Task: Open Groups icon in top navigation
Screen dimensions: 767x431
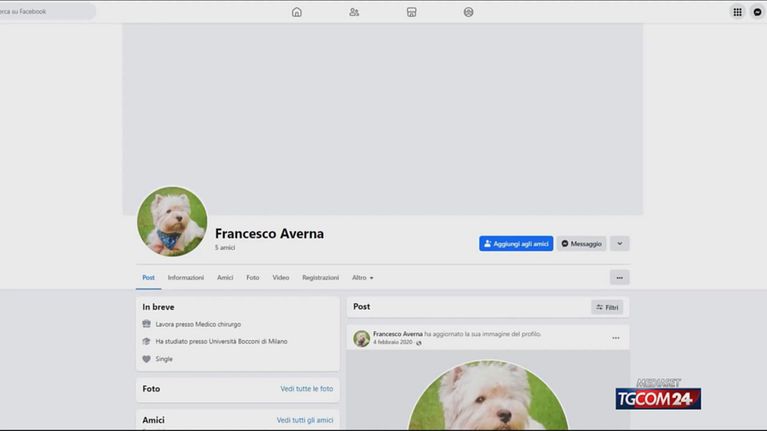Action: point(469,12)
